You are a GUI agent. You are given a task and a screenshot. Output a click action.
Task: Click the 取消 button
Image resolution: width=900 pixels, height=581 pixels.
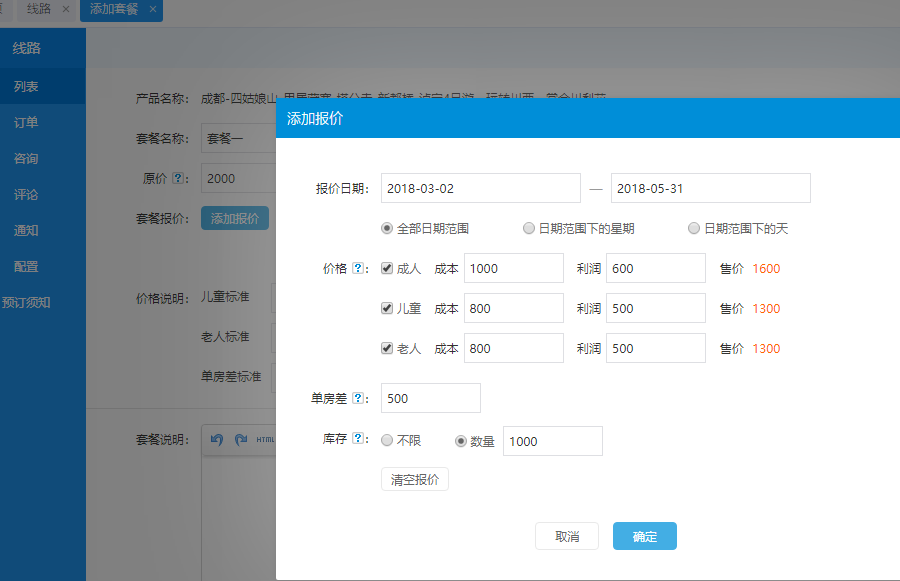566,536
